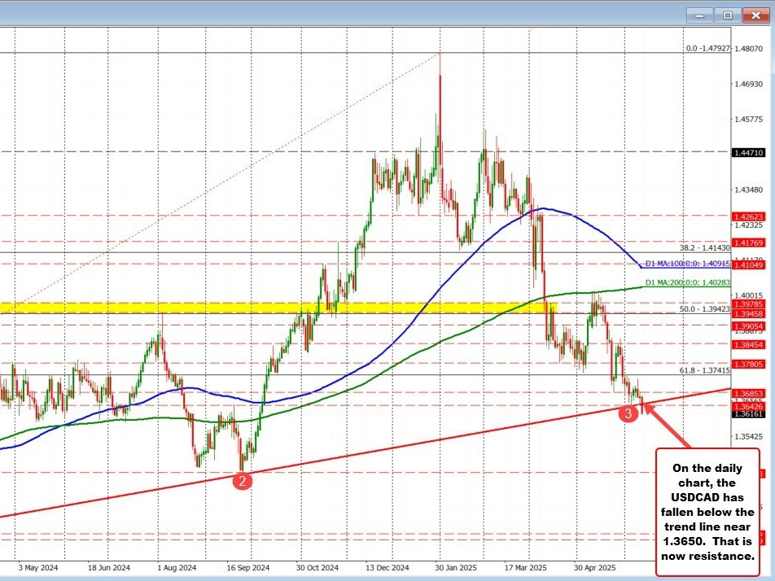This screenshot has width=775, height=581.
Task: Click the 1.48070 price axis value
Action: 748,48
